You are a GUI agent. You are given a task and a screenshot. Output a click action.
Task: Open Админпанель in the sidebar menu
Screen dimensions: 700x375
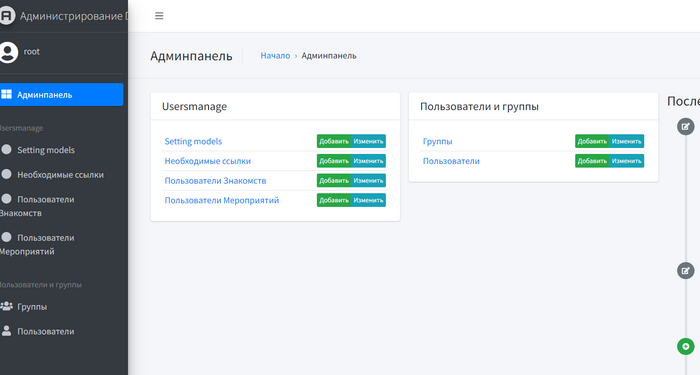(x=62, y=95)
